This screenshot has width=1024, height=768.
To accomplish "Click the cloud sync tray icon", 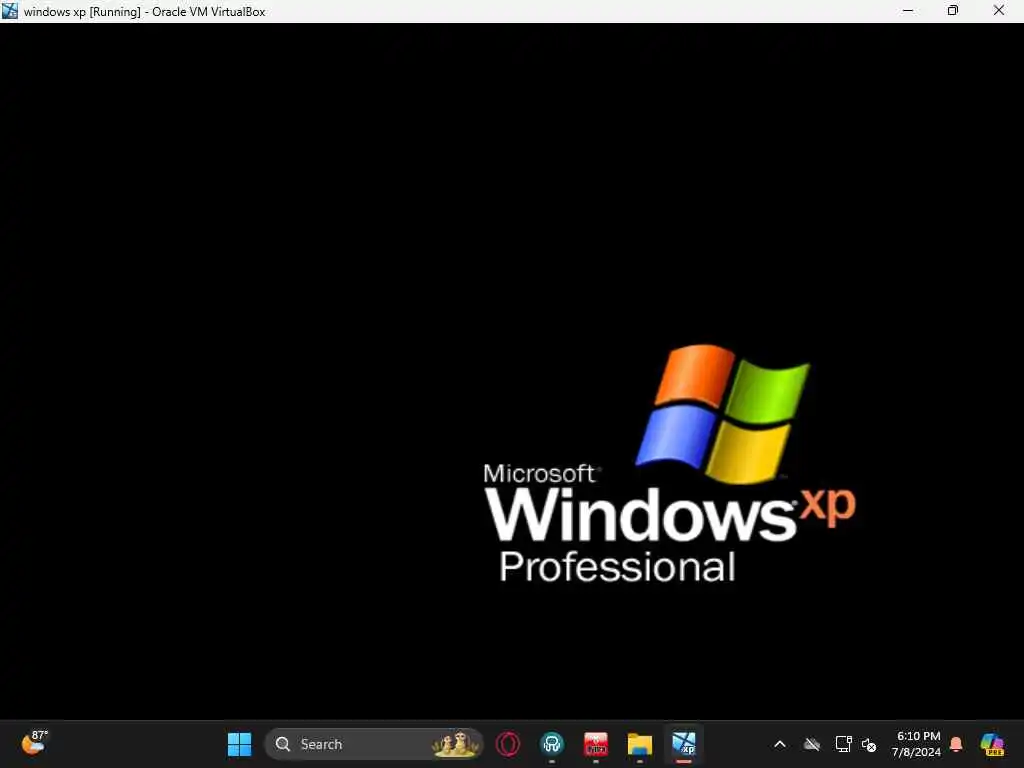I will (812, 744).
